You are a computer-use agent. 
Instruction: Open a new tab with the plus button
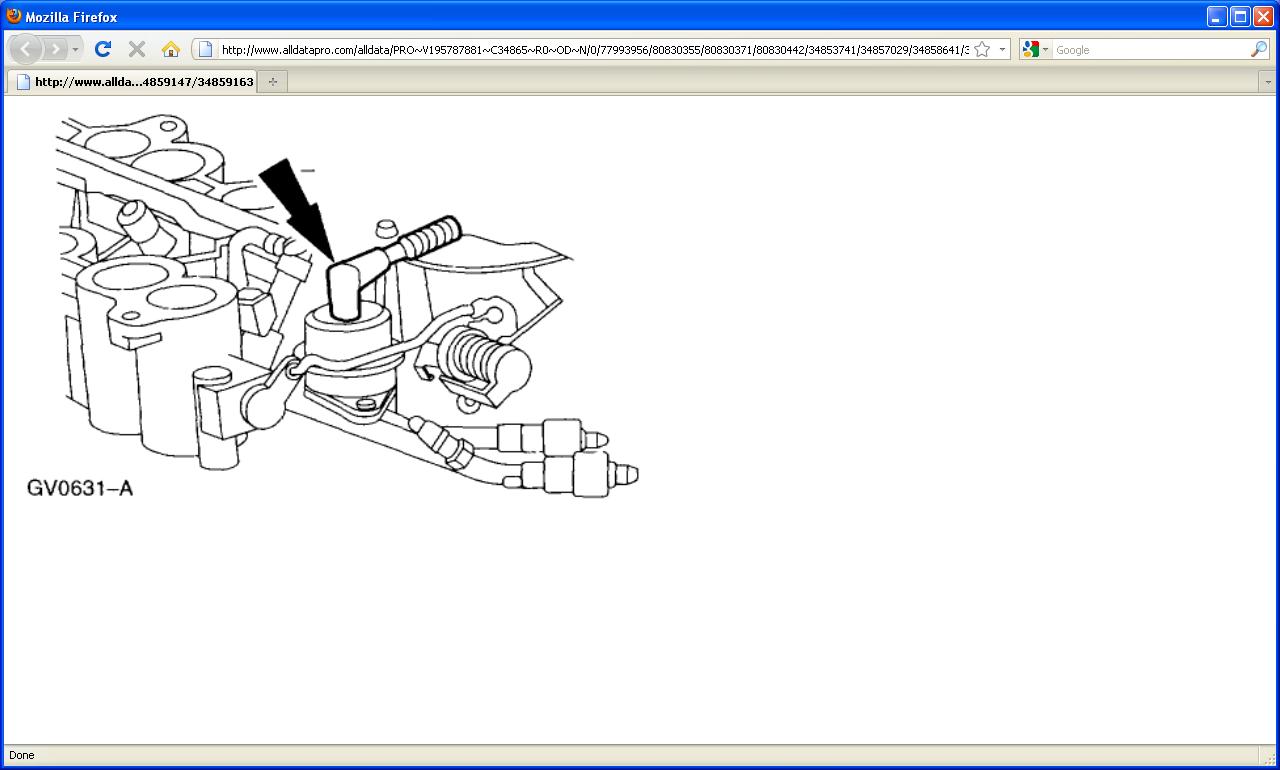tap(273, 82)
